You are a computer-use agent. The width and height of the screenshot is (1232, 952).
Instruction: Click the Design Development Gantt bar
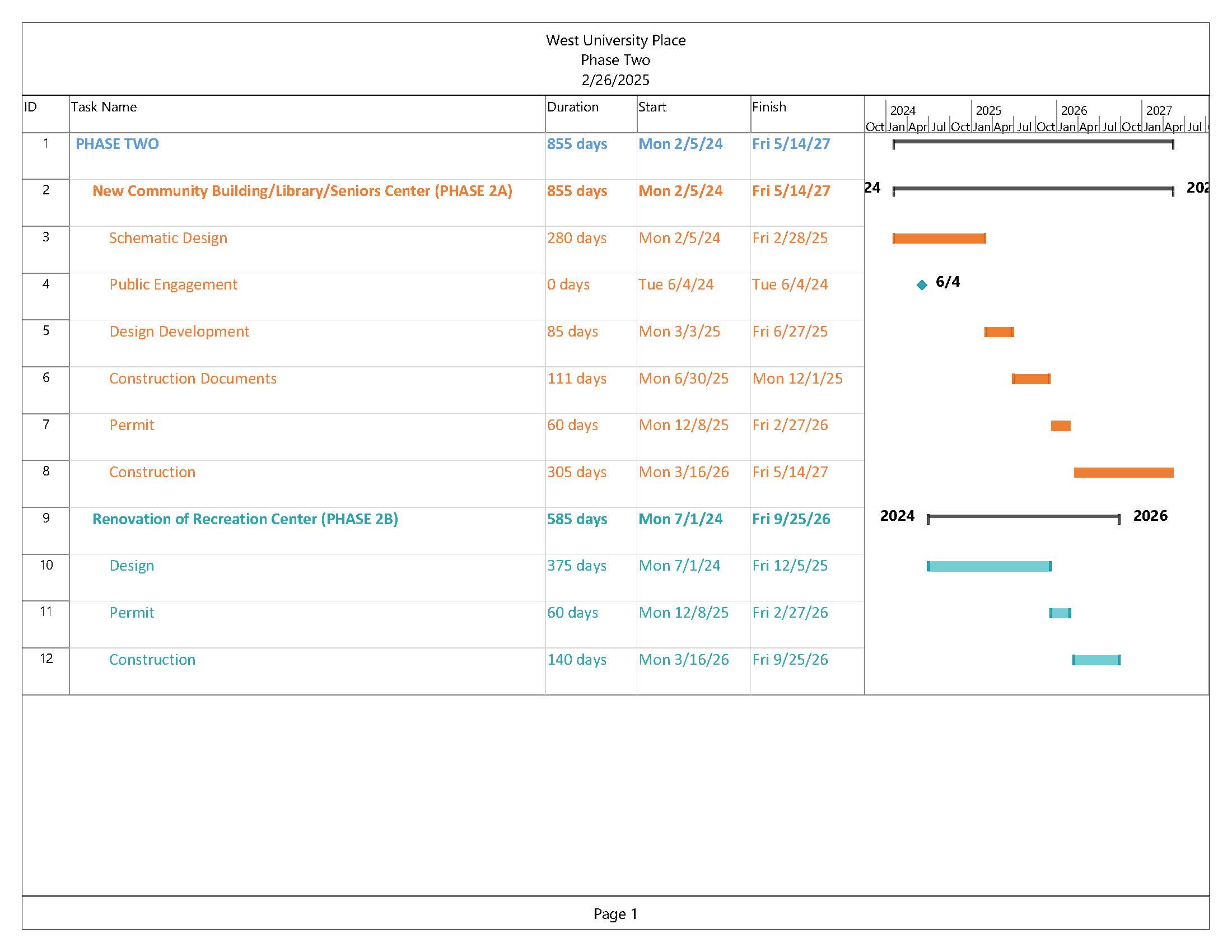tap(999, 332)
